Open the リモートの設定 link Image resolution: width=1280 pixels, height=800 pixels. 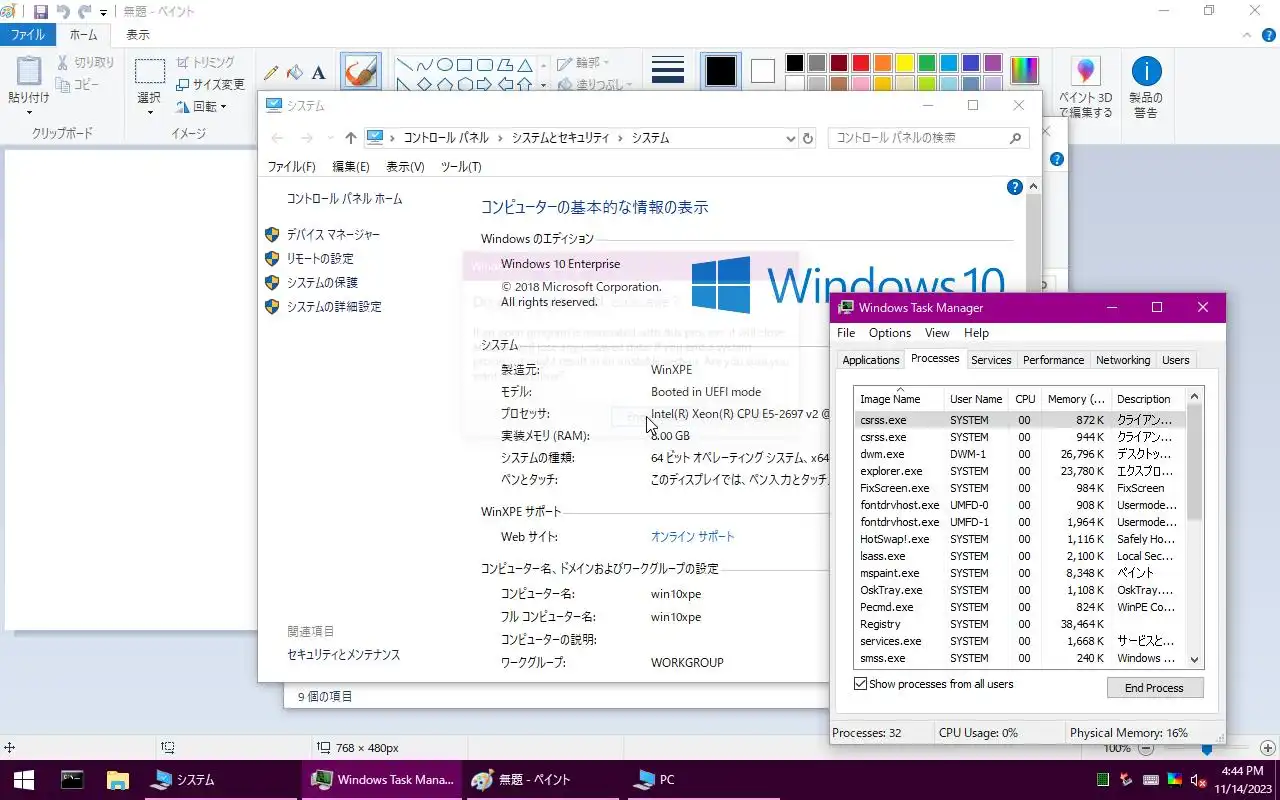[x=320, y=258]
